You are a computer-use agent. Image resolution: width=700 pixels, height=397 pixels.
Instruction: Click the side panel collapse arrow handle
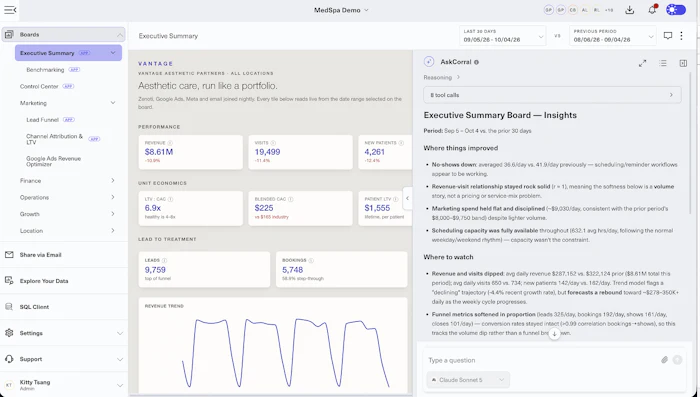coord(407,198)
